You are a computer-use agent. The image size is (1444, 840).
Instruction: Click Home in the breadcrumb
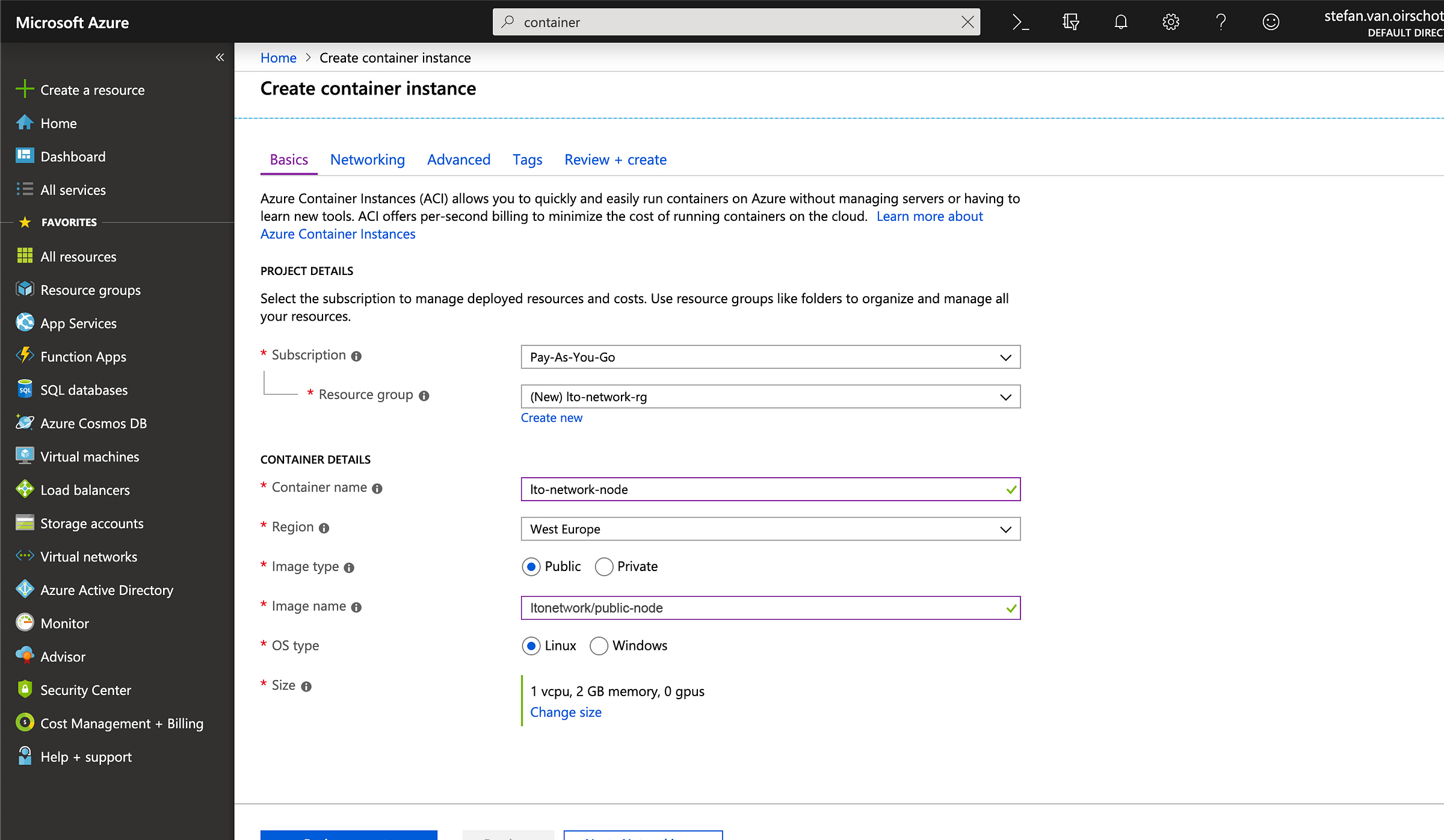pos(278,58)
